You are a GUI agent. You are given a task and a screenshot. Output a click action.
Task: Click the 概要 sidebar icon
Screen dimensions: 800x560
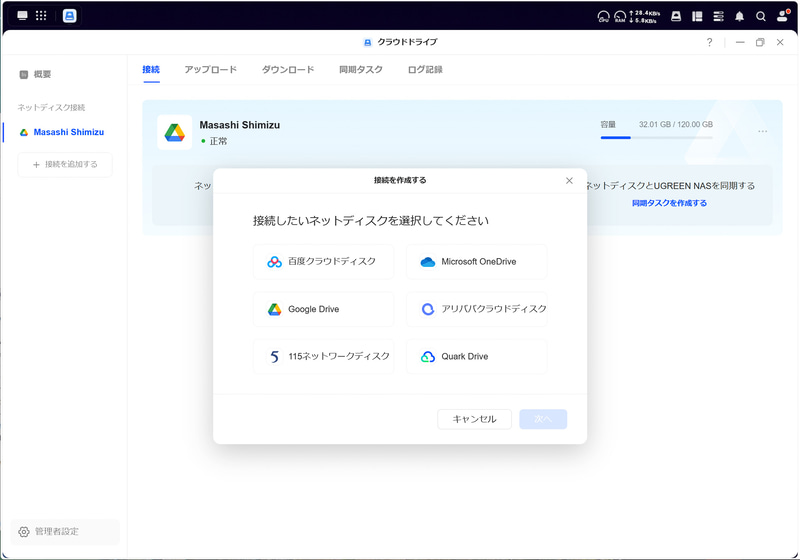pos(23,74)
